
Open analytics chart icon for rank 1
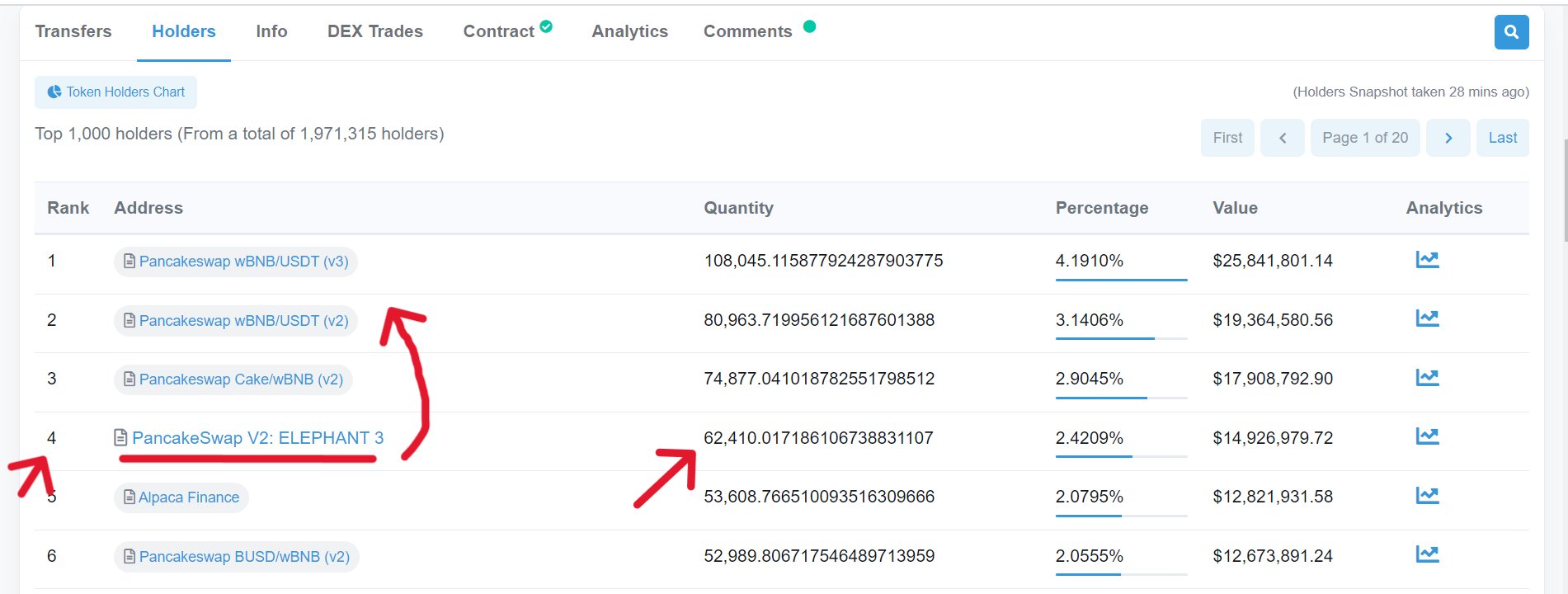(x=1427, y=260)
